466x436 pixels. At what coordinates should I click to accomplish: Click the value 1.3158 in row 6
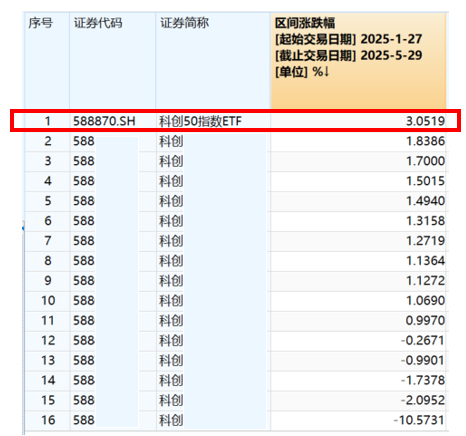point(425,221)
